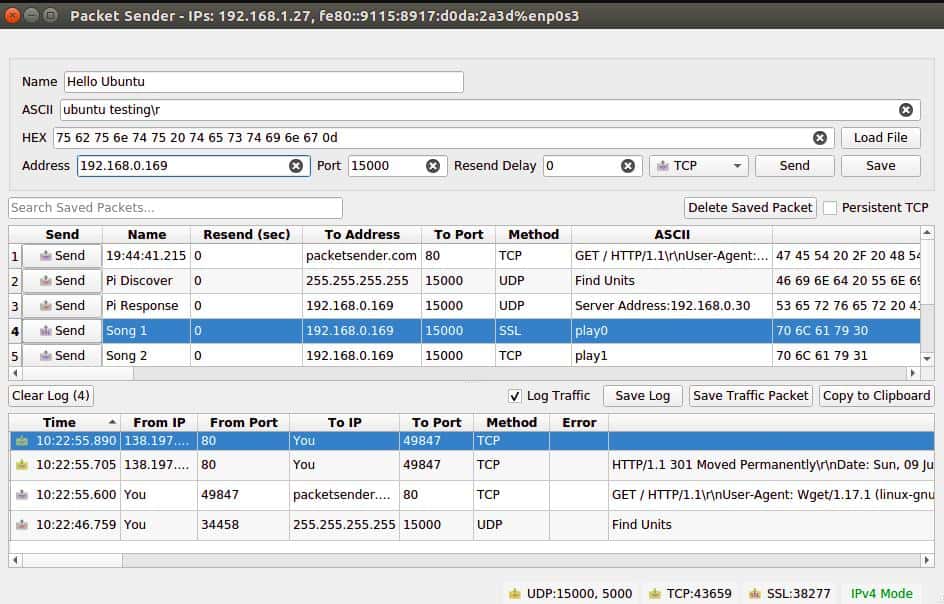Clear the Port field with its X icon

coord(433,166)
